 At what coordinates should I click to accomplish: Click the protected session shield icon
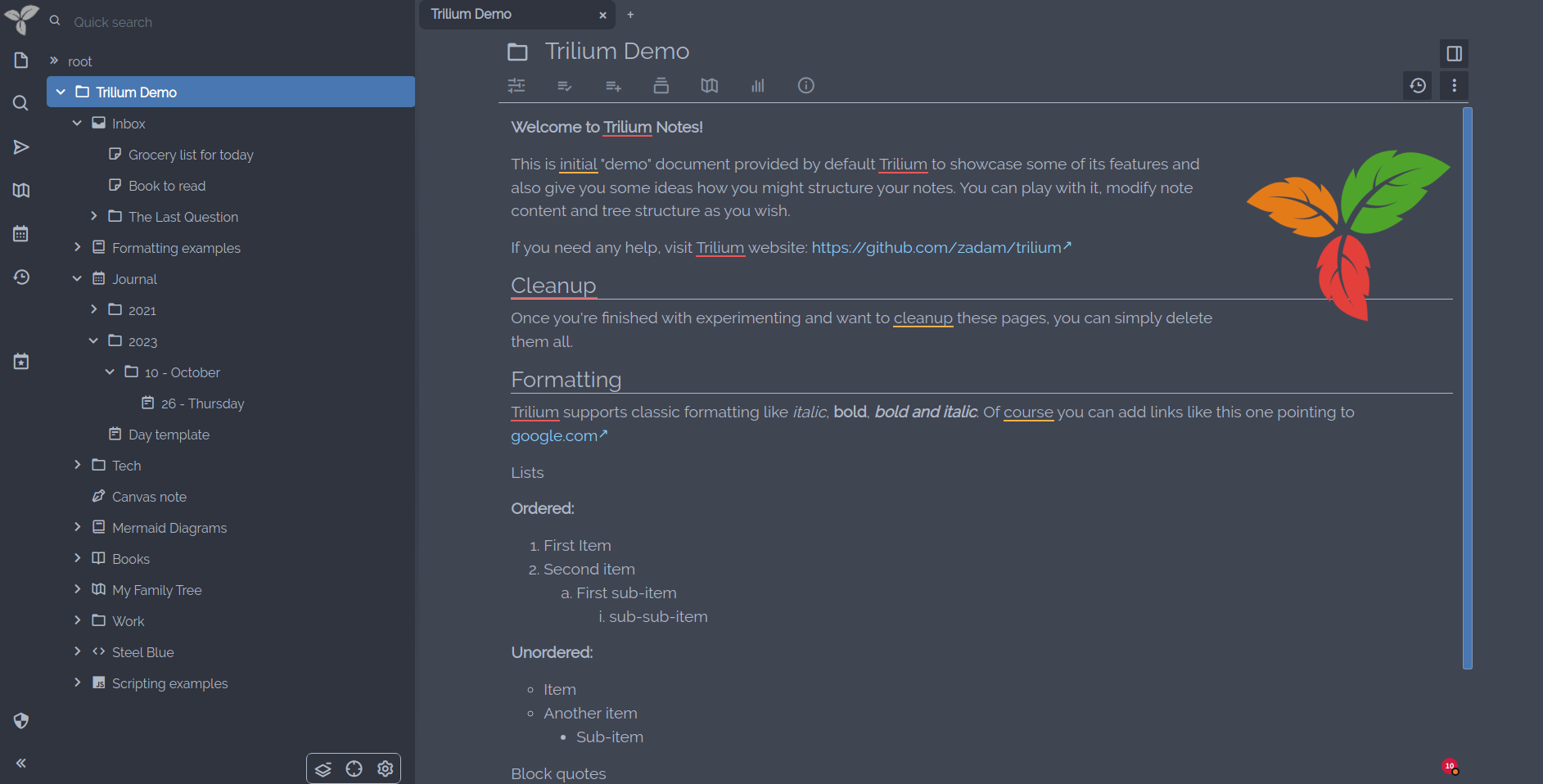[x=21, y=721]
